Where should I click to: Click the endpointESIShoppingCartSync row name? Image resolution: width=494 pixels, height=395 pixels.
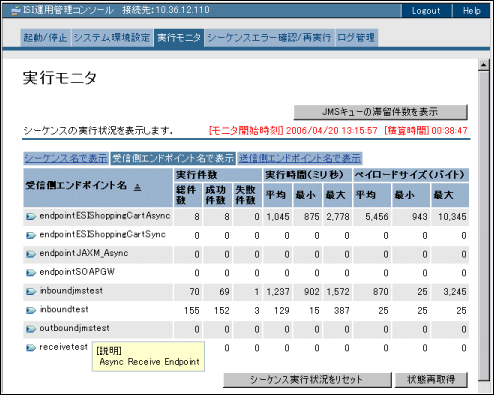pyautogui.click(x=103, y=235)
